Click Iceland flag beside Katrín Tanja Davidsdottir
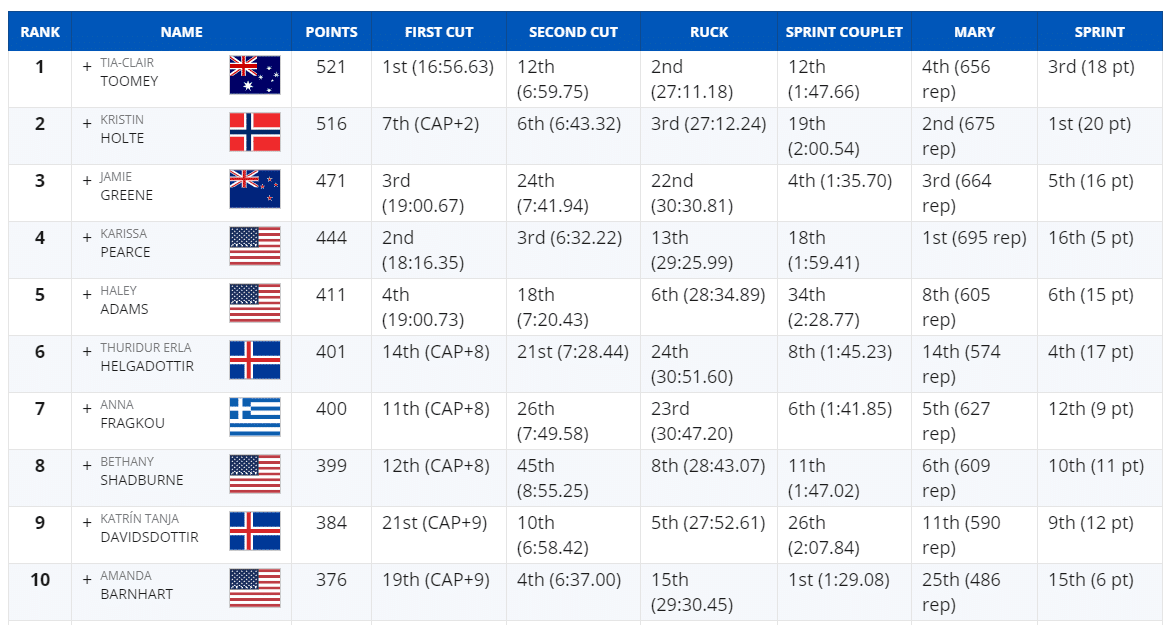Viewport: 1168px width, 625px height. pos(255,531)
